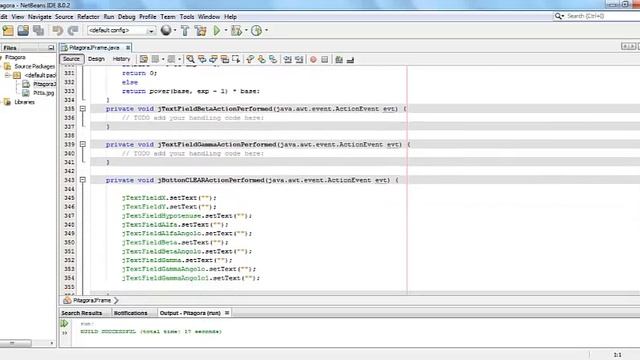Click Clean and Build Project icon
640x360 pixels.
pos(200,31)
